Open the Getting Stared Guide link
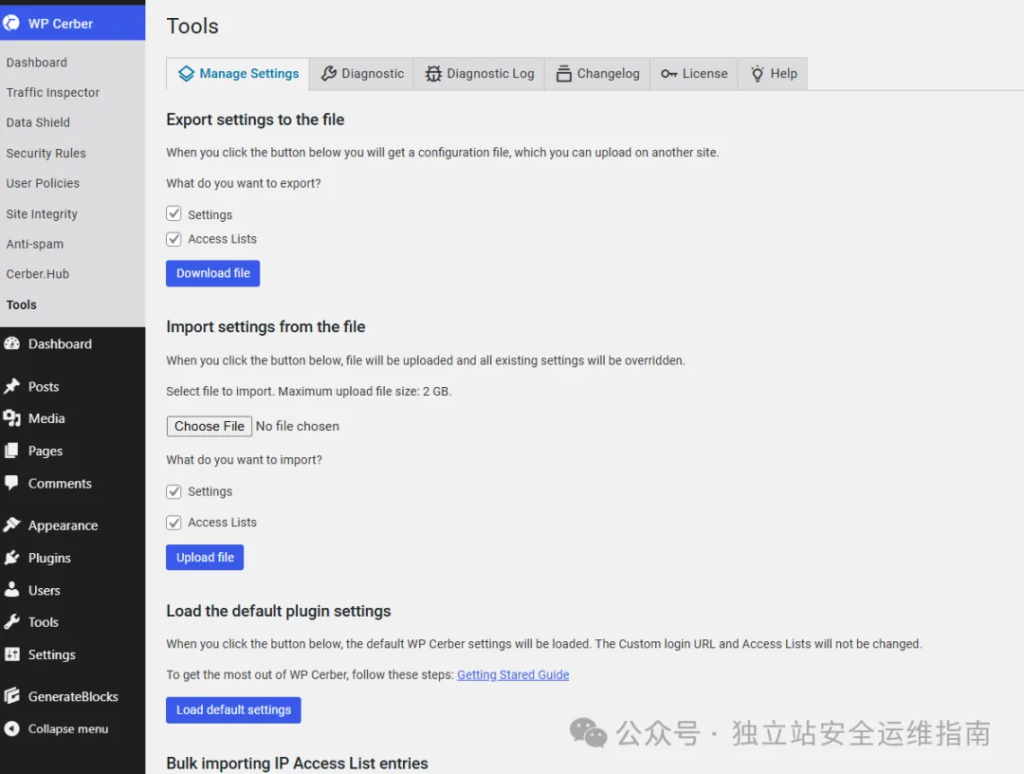1024x774 pixels. coord(513,675)
